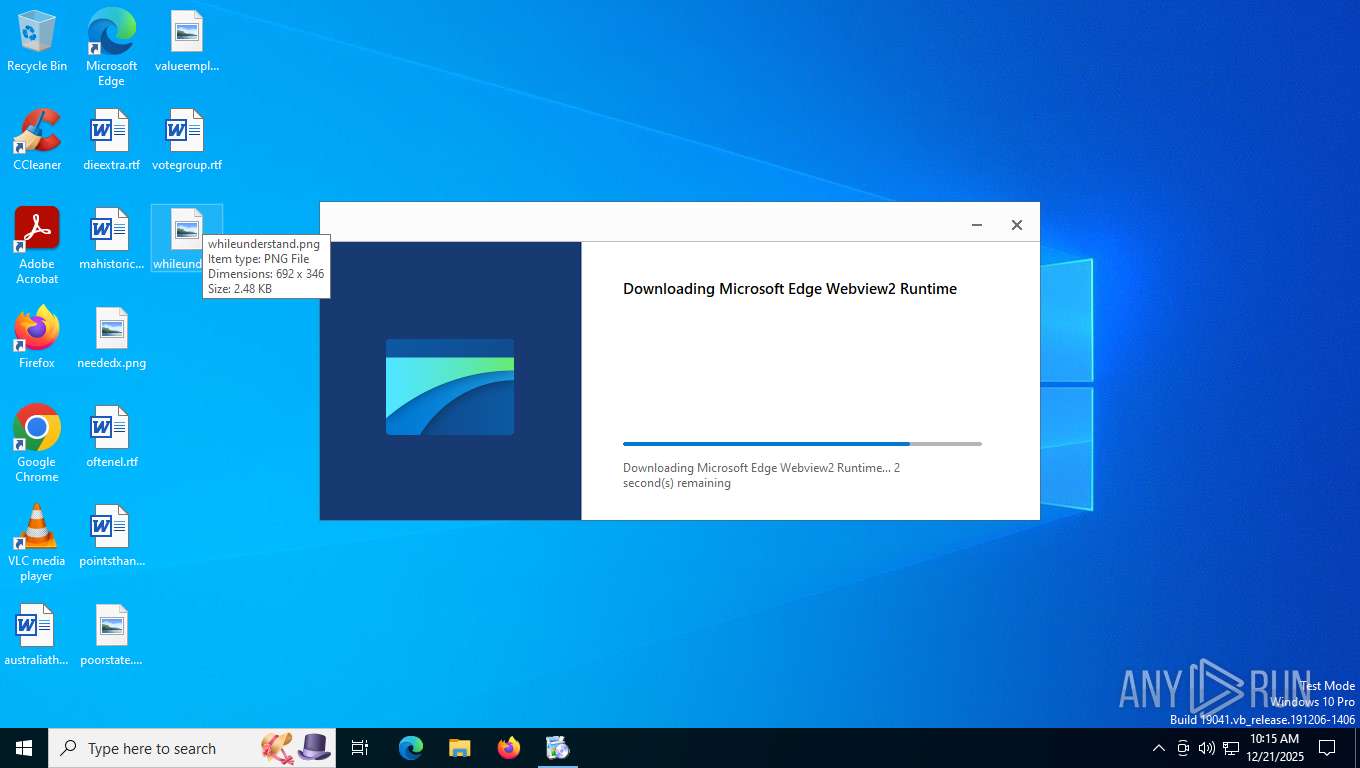Open Task View from the taskbar
The width and height of the screenshot is (1360, 768).
(360, 748)
